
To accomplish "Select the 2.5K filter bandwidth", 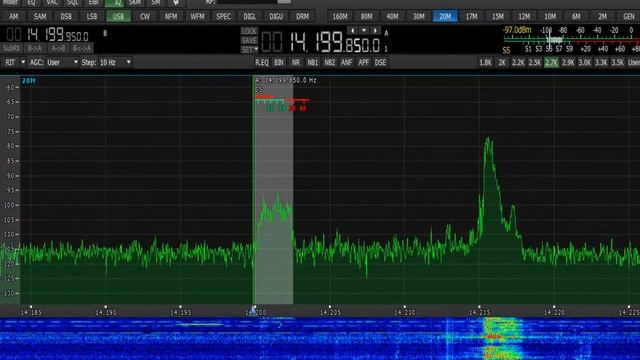I will [x=535, y=62].
